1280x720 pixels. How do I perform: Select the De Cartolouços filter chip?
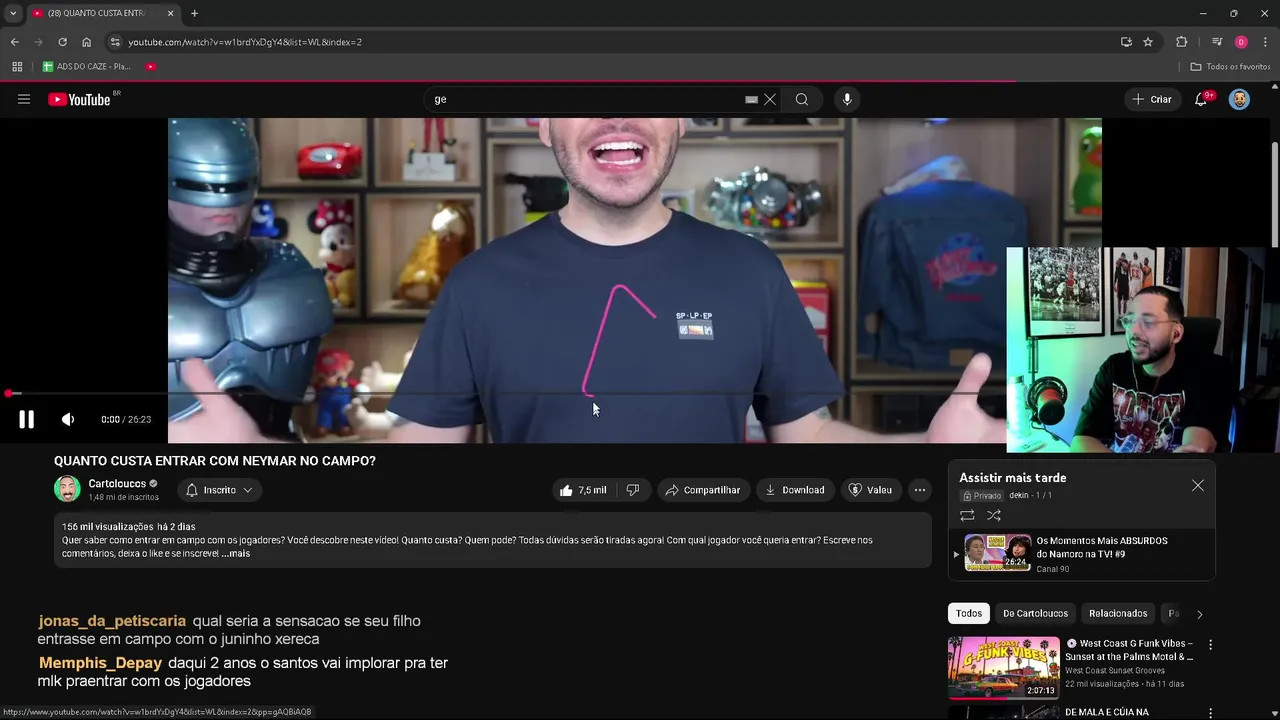(1035, 613)
